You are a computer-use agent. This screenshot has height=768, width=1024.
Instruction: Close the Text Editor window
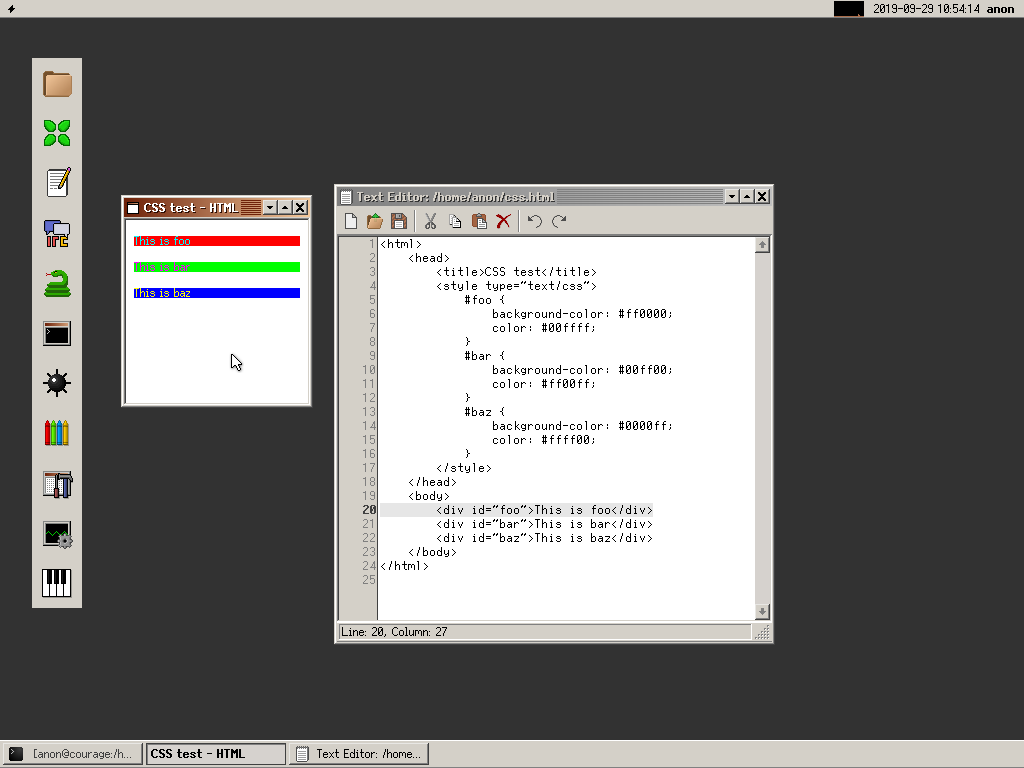click(x=762, y=197)
